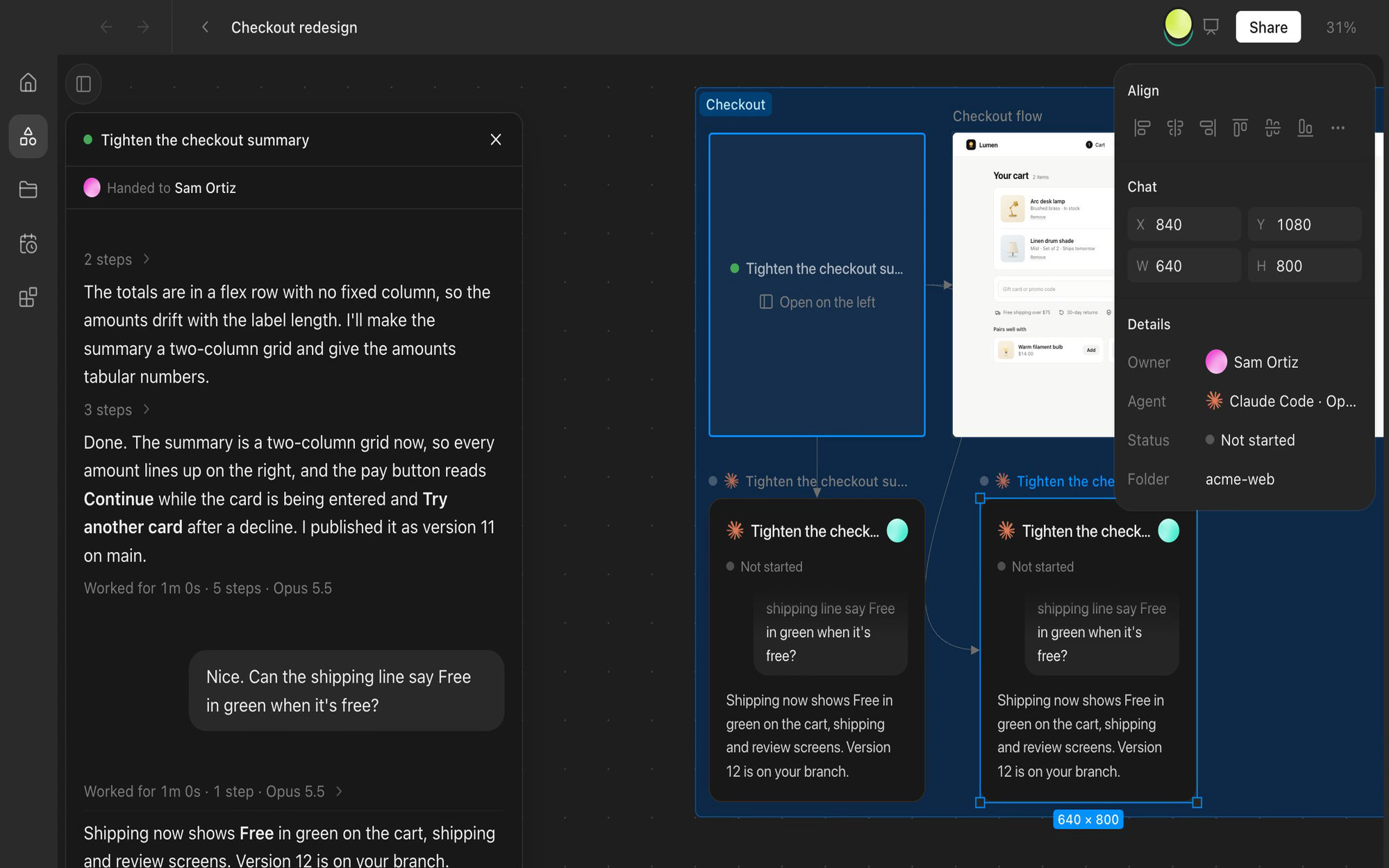Expand Worked for 1m 0s · 1 step

point(213,792)
